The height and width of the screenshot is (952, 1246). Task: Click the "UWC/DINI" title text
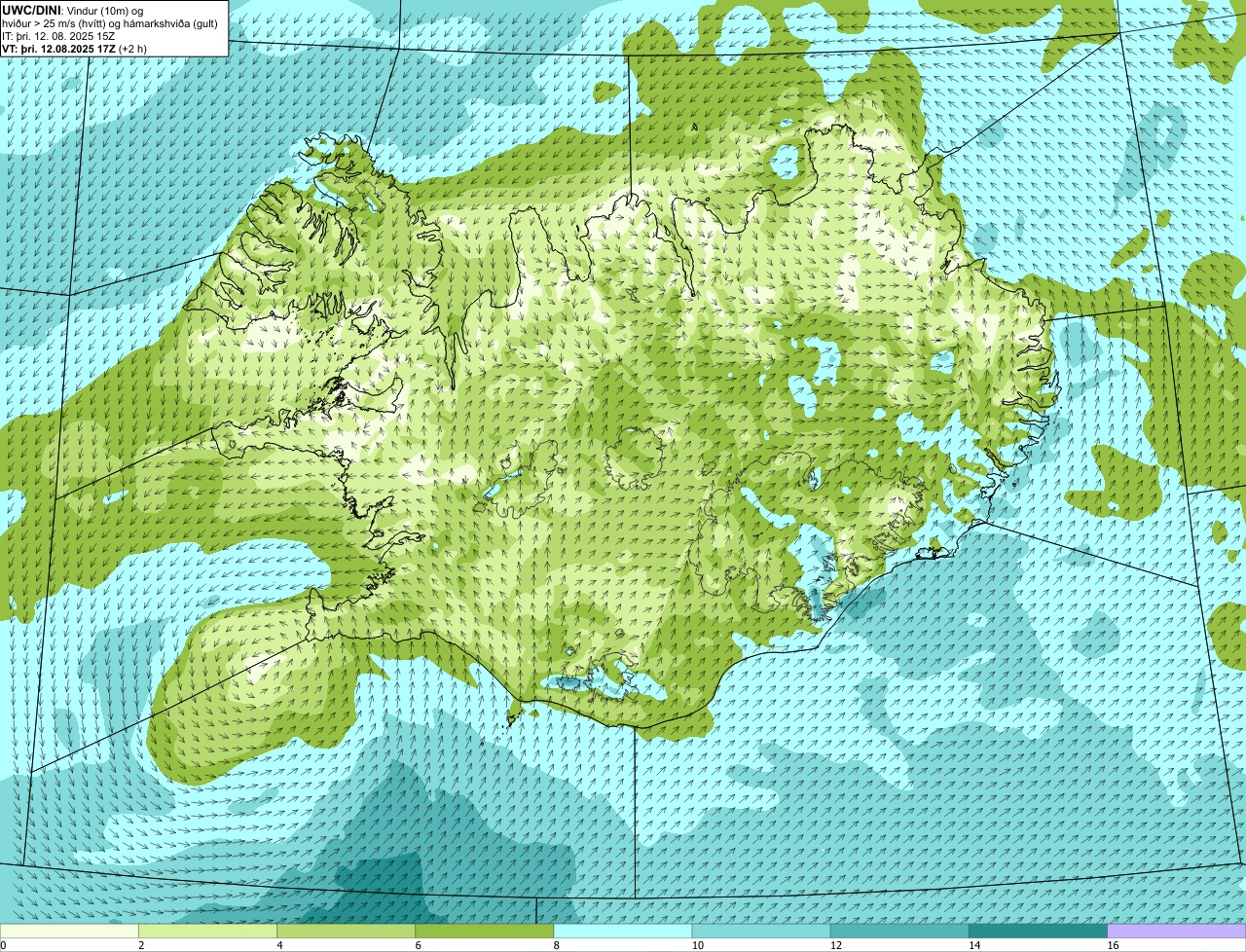pyautogui.click(x=32, y=10)
